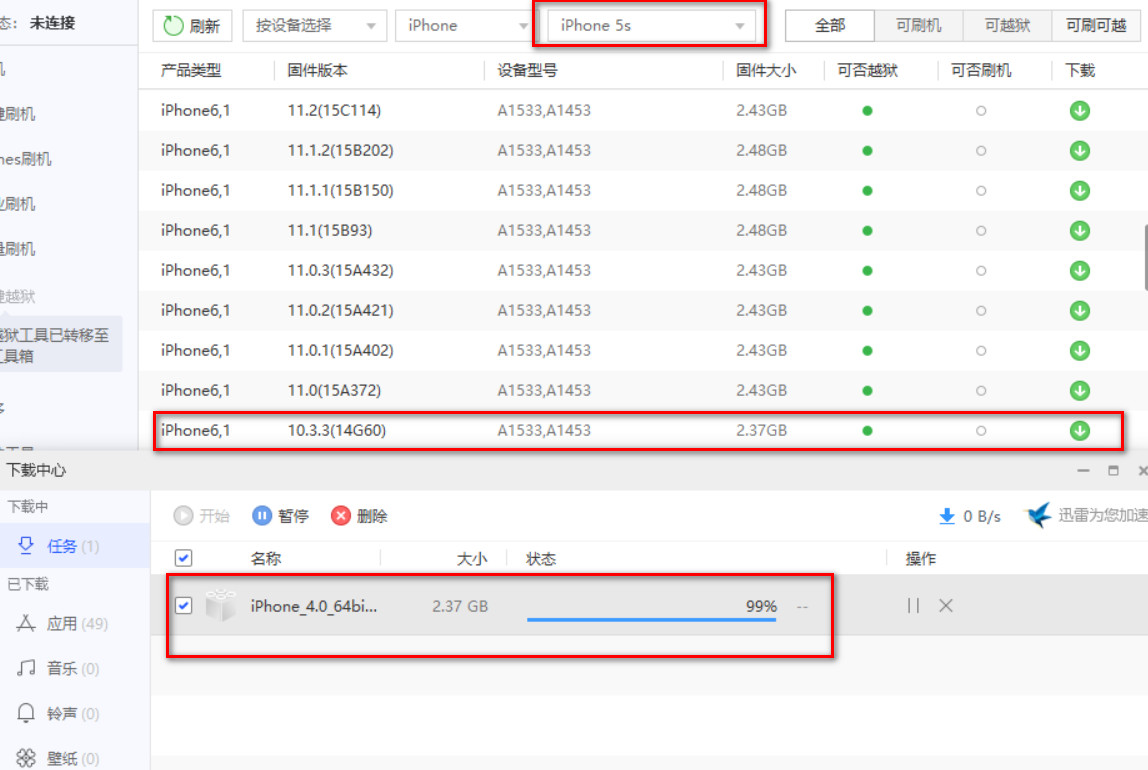1148x770 pixels.
Task: Click the 状态 column header in downloads
Action: pos(541,559)
